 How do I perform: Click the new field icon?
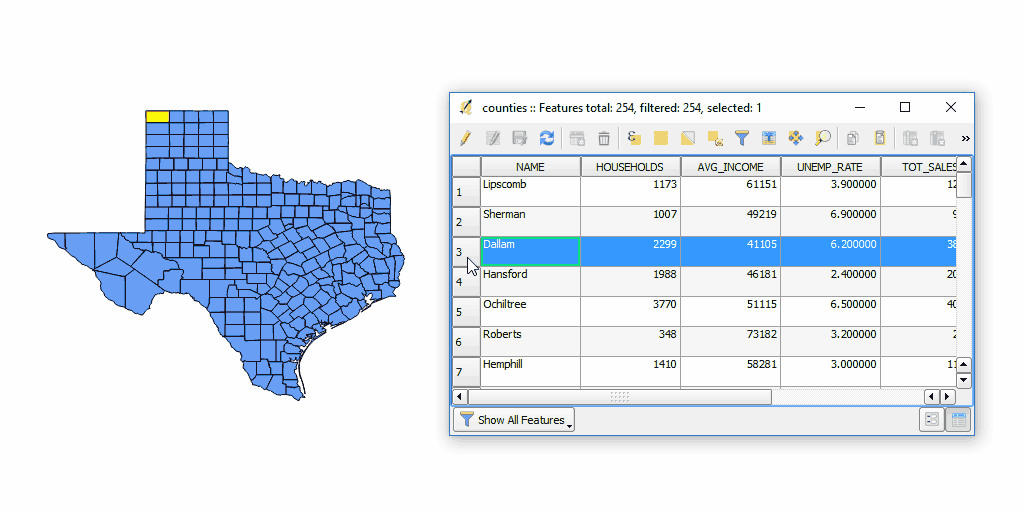[x=910, y=138]
